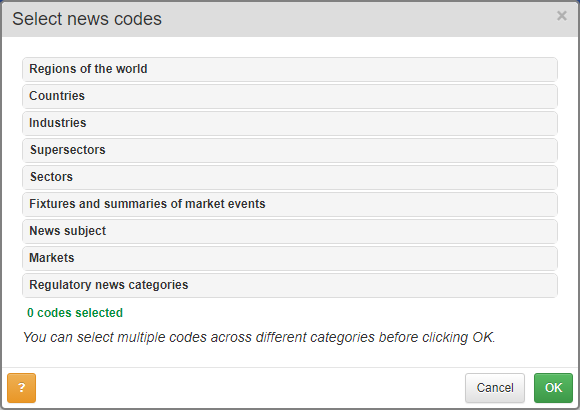This screenshot has height=410, width=580.
Task: Open the Sectors category
Action: pyautogui.click(x=290, y=177)
